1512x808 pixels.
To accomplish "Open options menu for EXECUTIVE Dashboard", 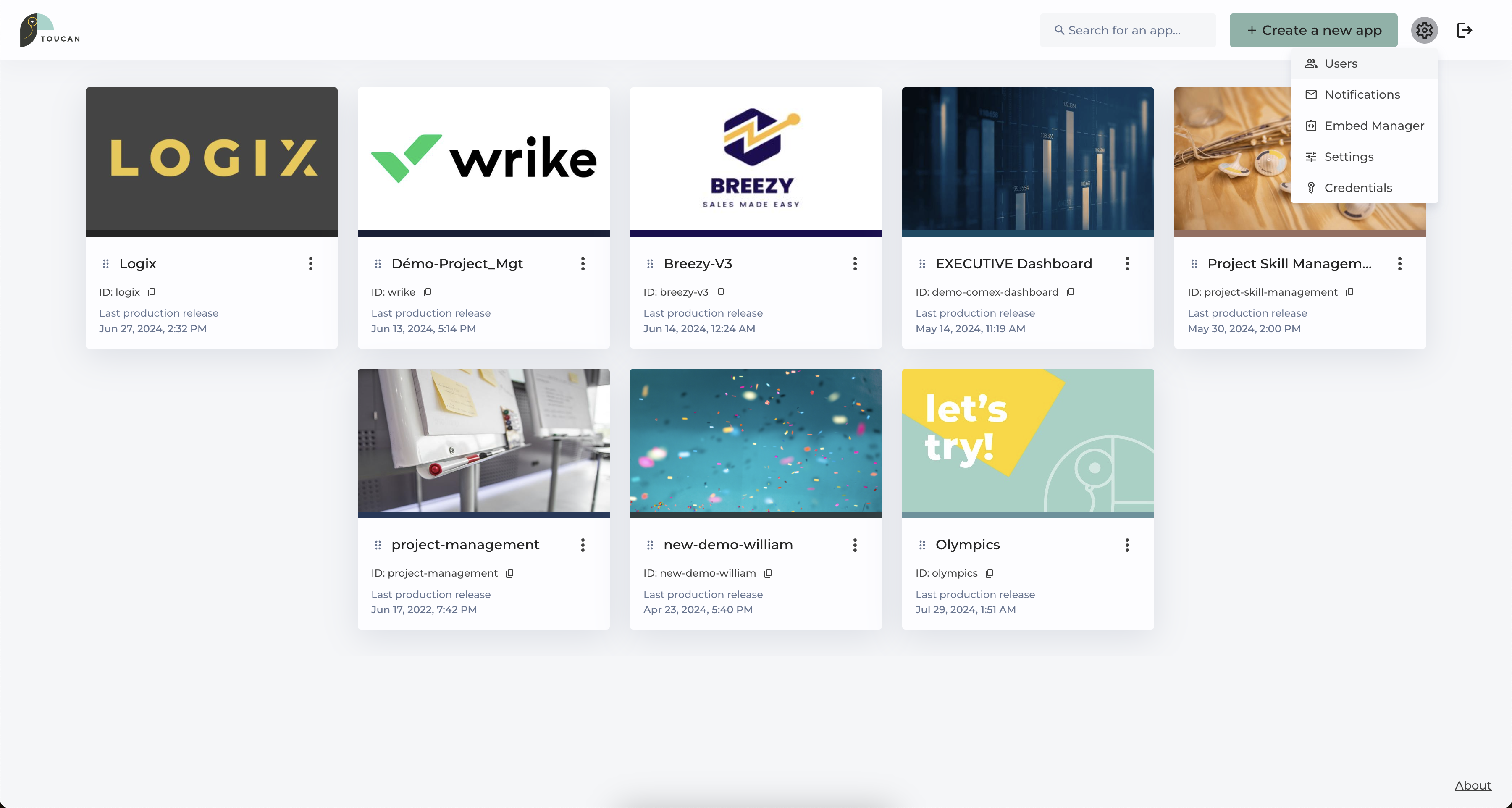I will 1127,264.
